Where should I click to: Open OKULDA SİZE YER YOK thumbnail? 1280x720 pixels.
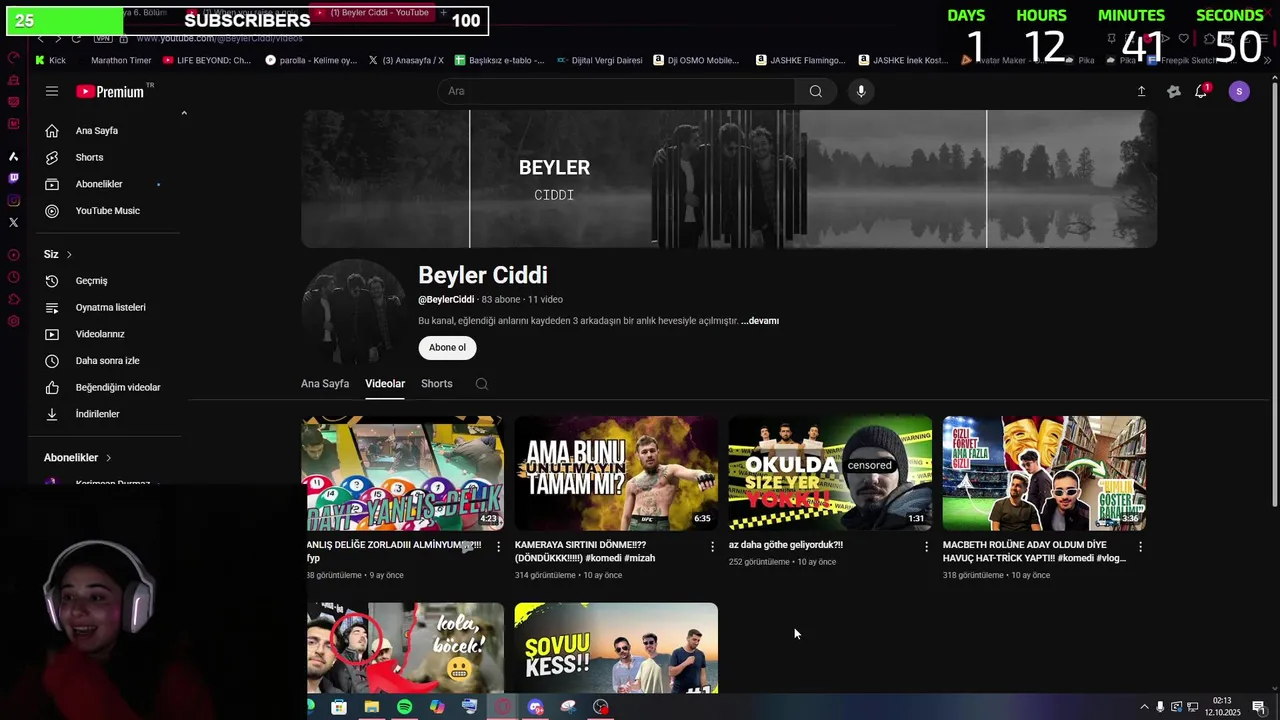(830, 473)
